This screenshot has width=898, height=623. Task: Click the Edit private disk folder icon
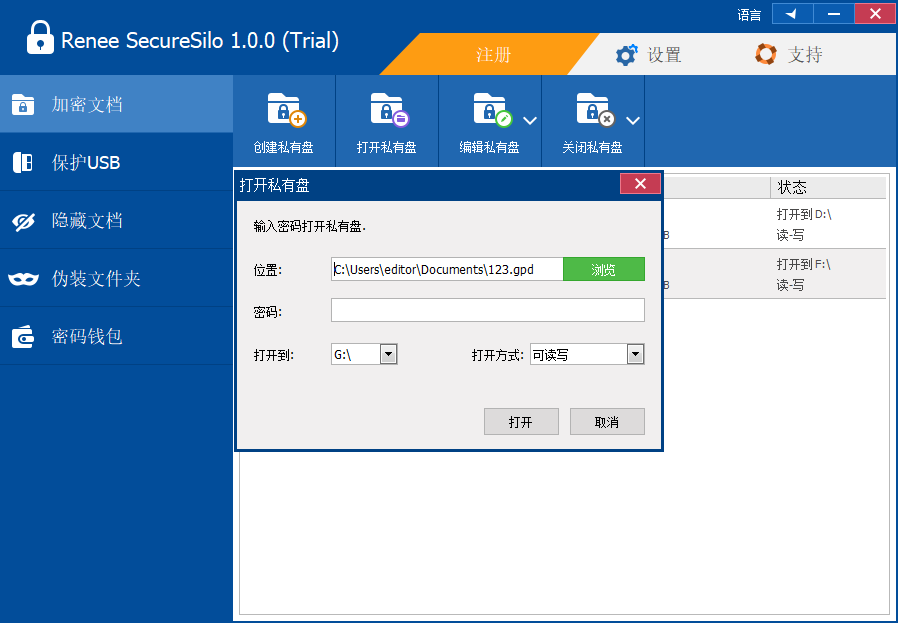coord(493,109)
